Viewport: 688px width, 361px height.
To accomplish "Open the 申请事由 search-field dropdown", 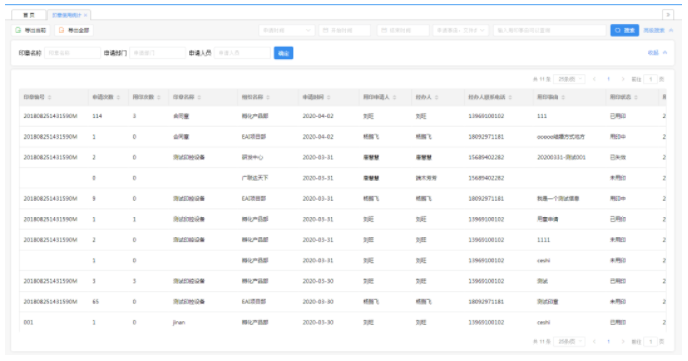I will [x=461, y=30].
